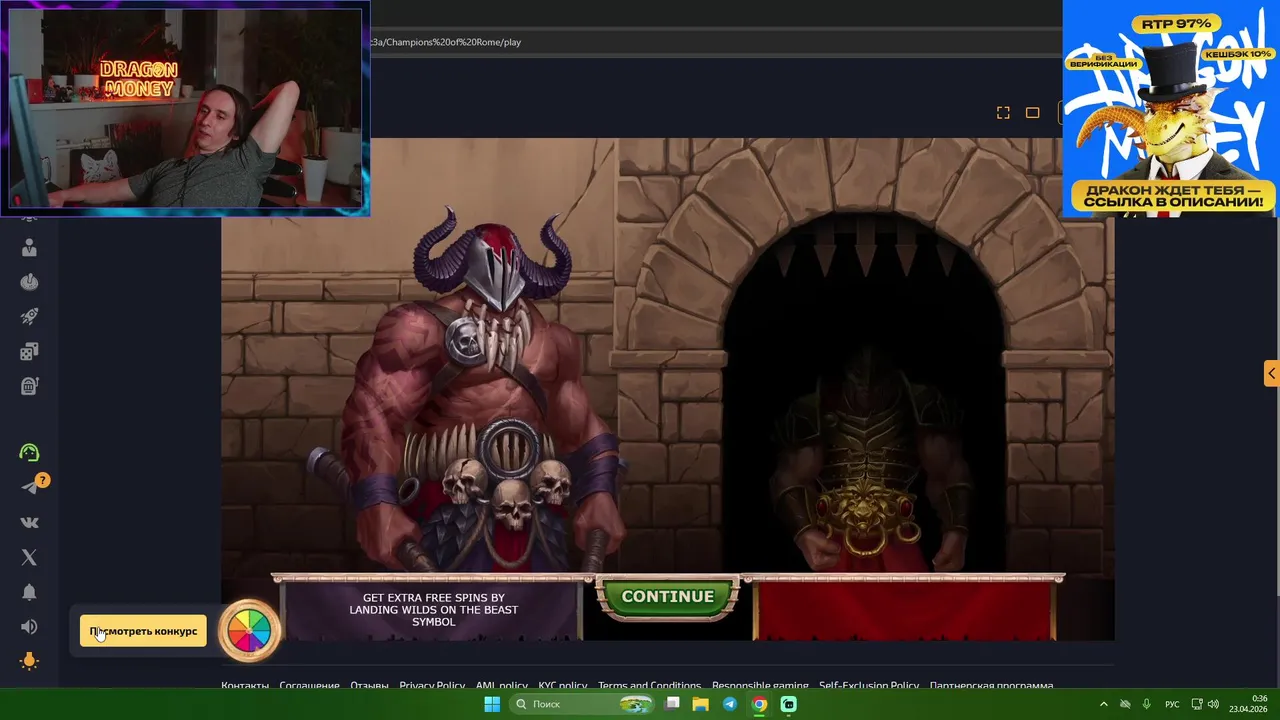
Task: Open the Responsible gaming footer link
Action: 760,686
